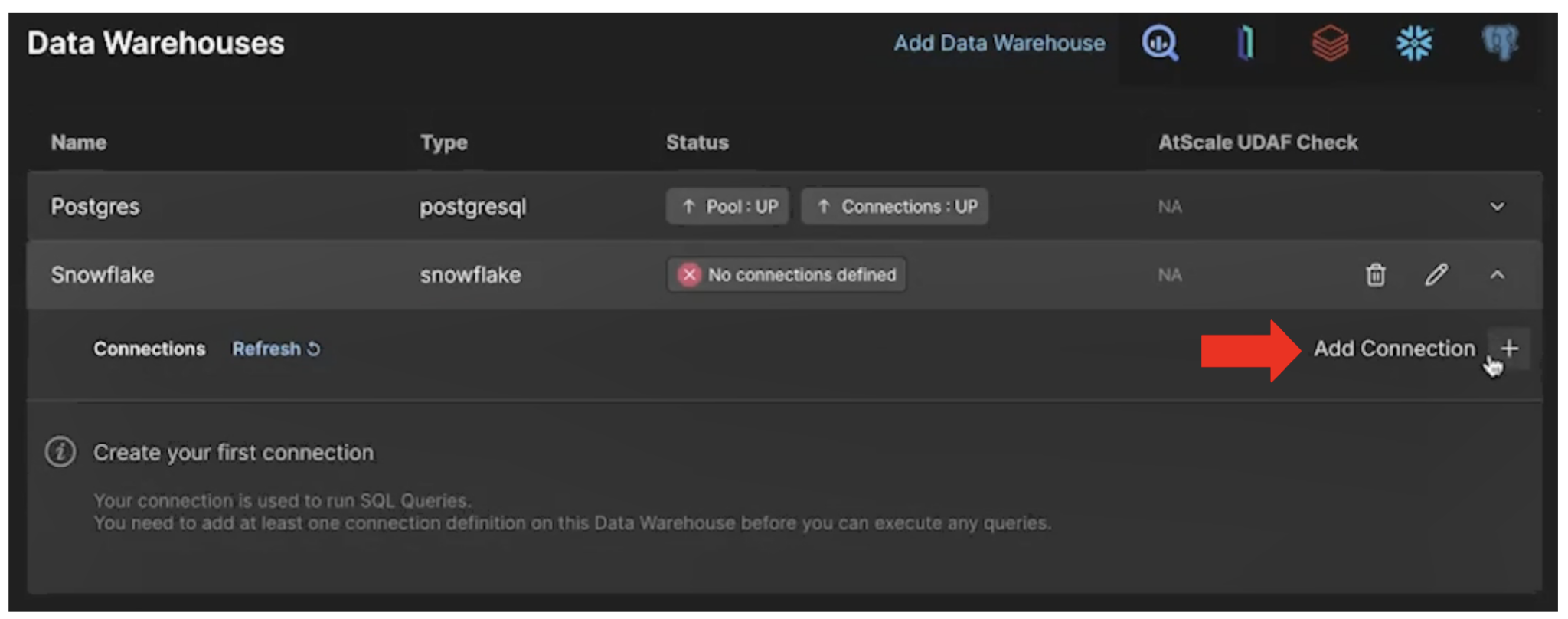
Task: Edit the Snowflake warehouse with pencil icon
Action: pos(1436,275)
